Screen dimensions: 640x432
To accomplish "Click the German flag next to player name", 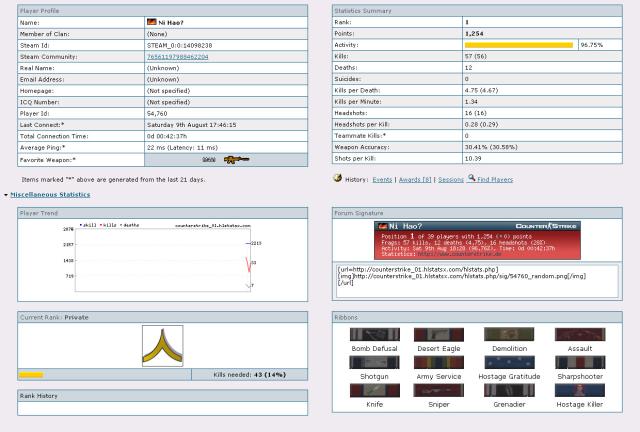I will (x=151, y=21).
